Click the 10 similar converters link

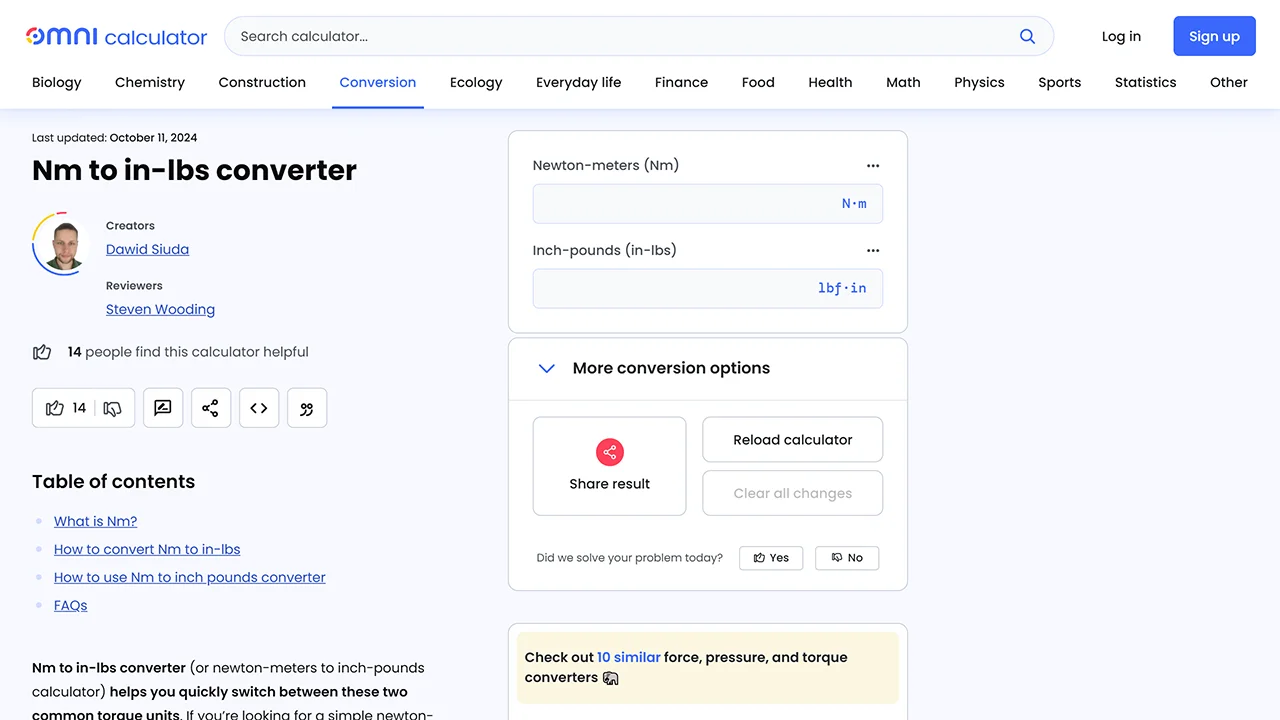[x=628, y=657]
